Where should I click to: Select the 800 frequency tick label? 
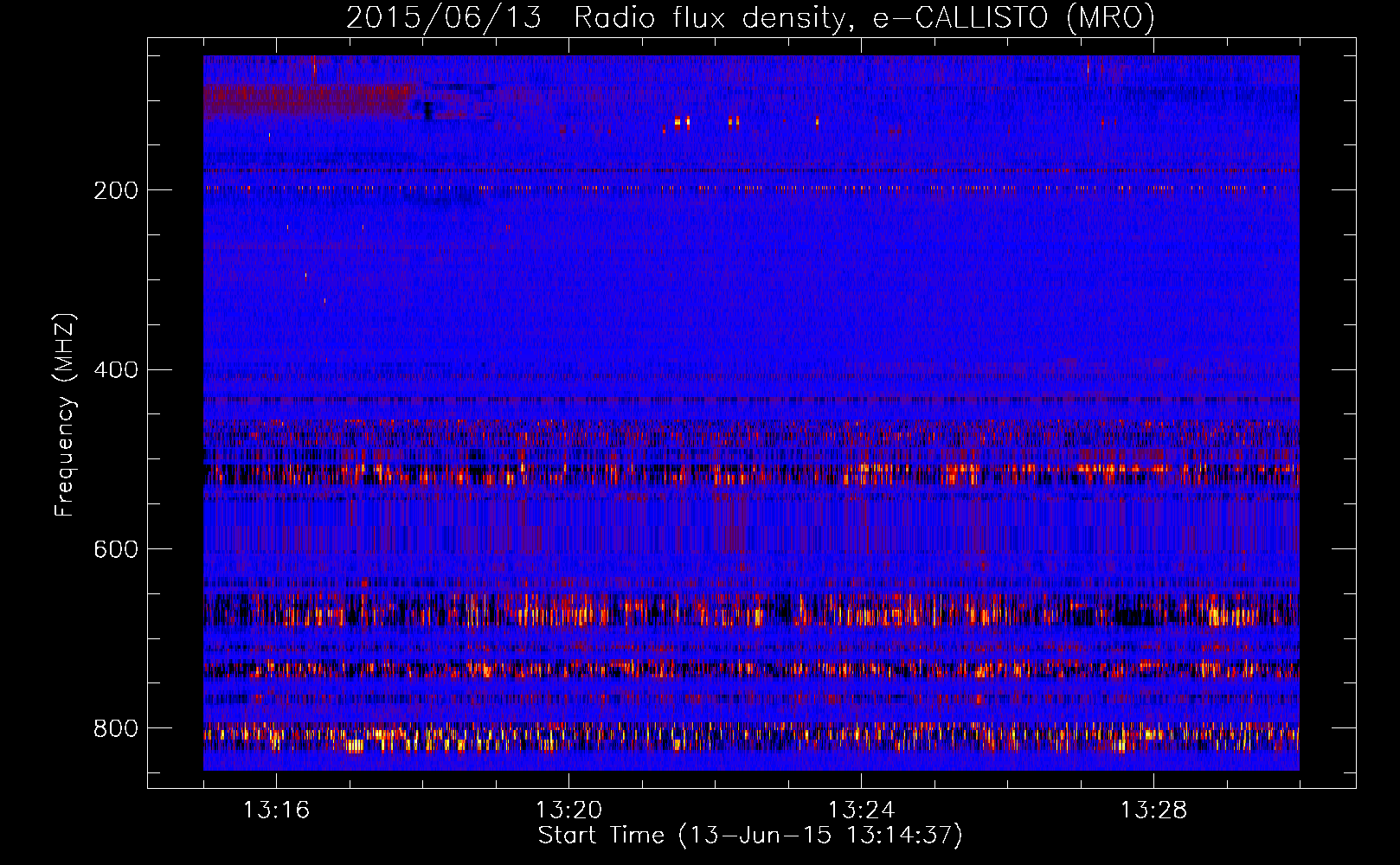(x=116, y=728)
